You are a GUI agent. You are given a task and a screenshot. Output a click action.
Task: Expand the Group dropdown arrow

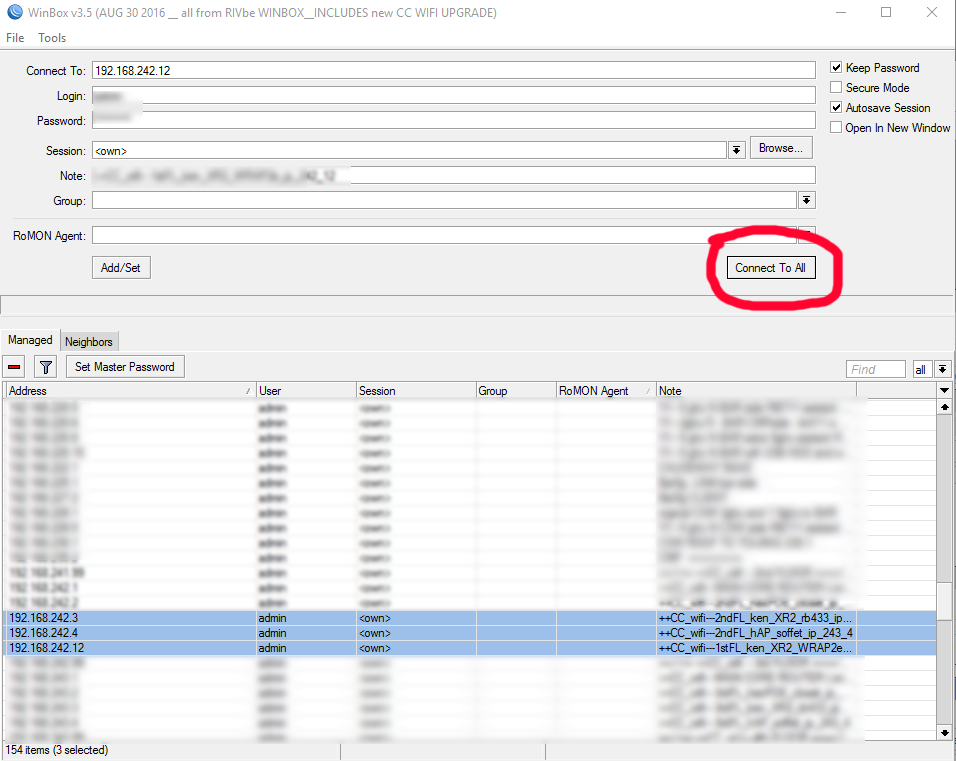(x=807, y=200)
